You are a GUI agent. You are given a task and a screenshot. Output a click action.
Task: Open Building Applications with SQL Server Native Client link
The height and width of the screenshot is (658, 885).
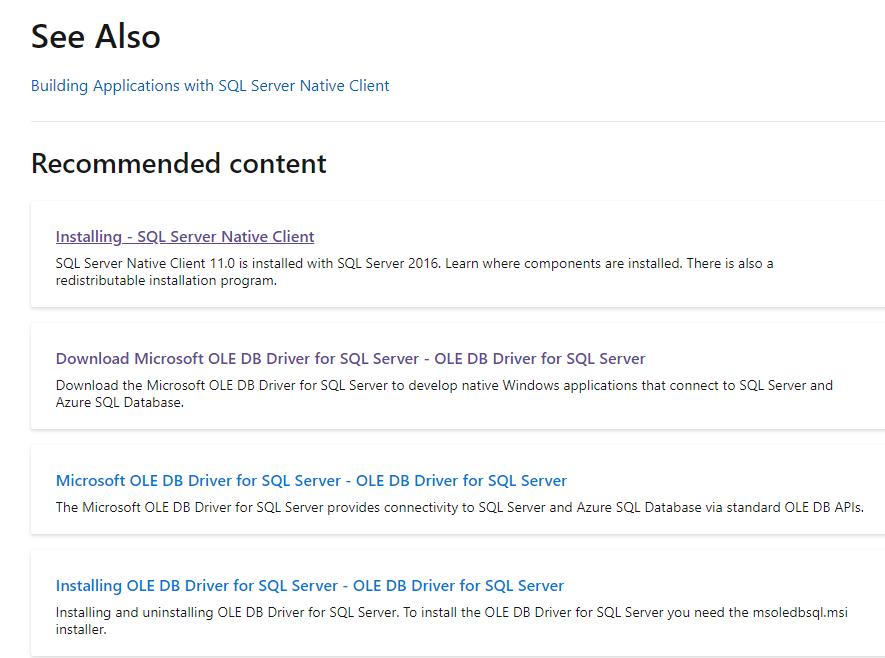coord(210,86)
